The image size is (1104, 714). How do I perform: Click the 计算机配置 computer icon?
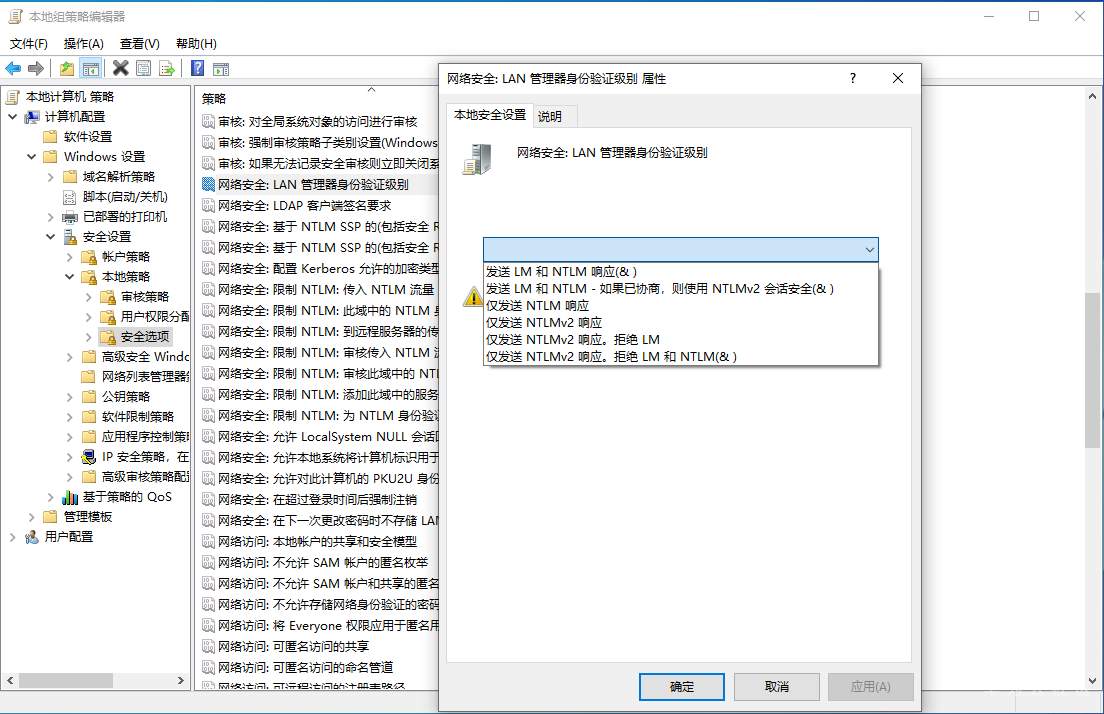coord(32,117)
